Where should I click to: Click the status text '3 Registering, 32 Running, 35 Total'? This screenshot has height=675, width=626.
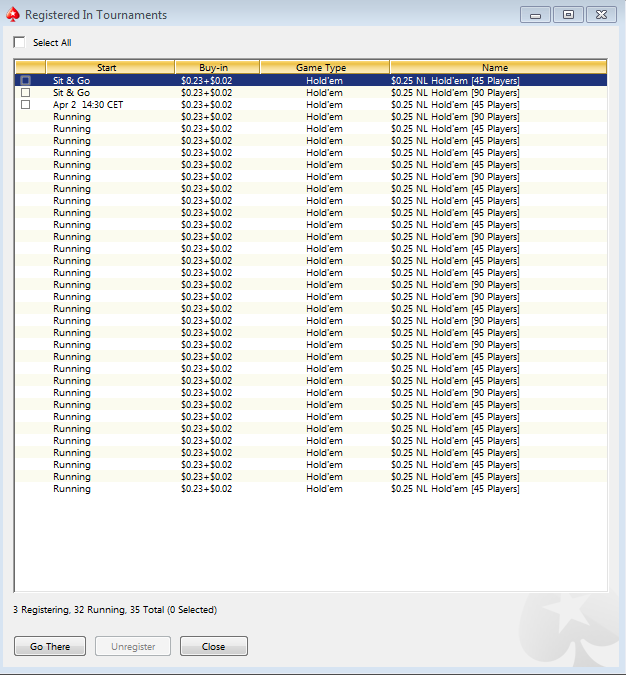click(x=88, y=610)
